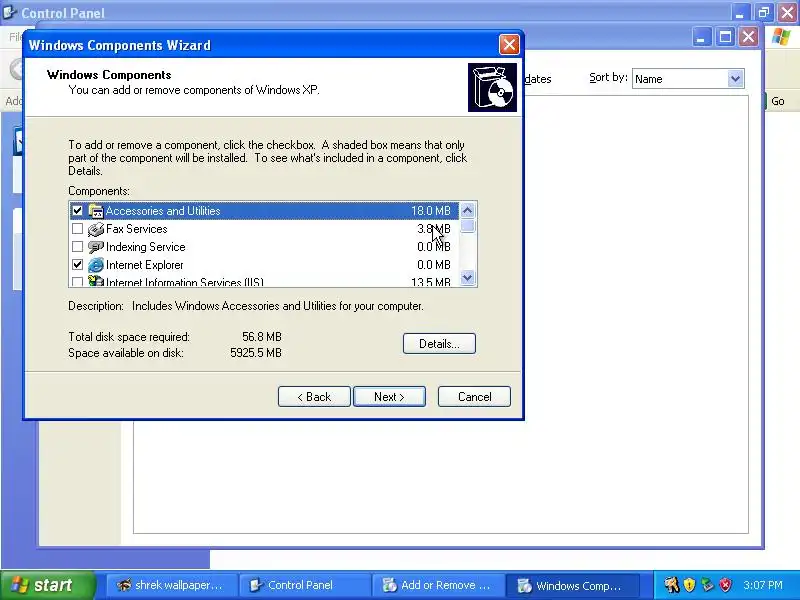The width and height of the screenshot is (800, 600).
Task: Maximize the Add or Remove Programs window
Action: (x=725, y=37)
